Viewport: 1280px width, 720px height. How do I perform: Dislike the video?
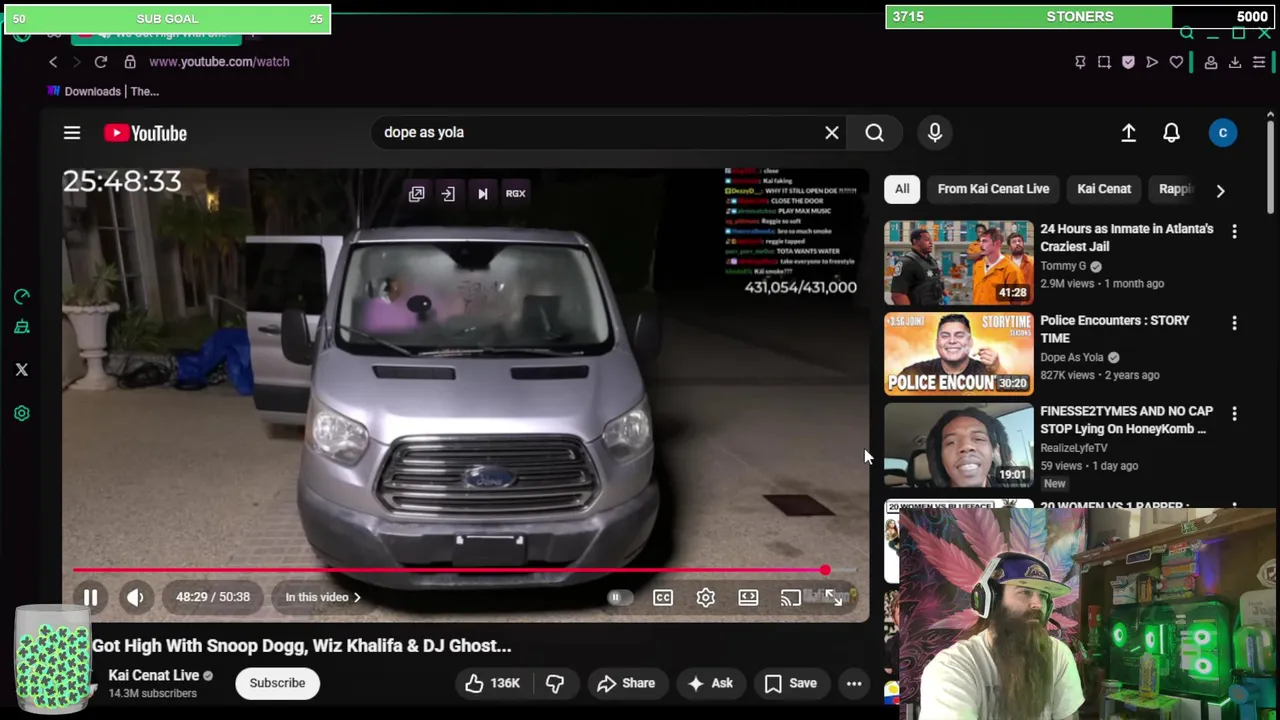pyautogui.click(x=555, y=683)
